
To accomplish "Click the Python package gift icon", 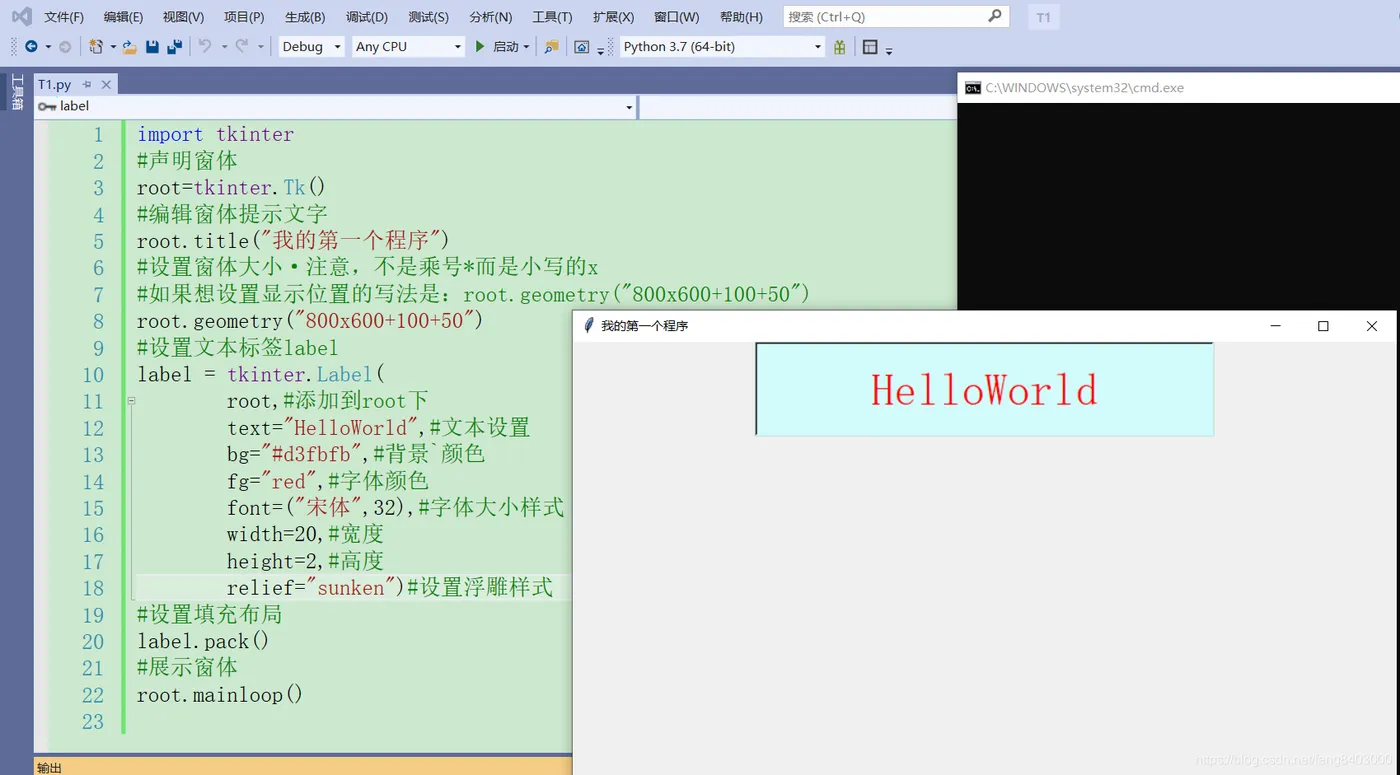I will coord(840,47).
